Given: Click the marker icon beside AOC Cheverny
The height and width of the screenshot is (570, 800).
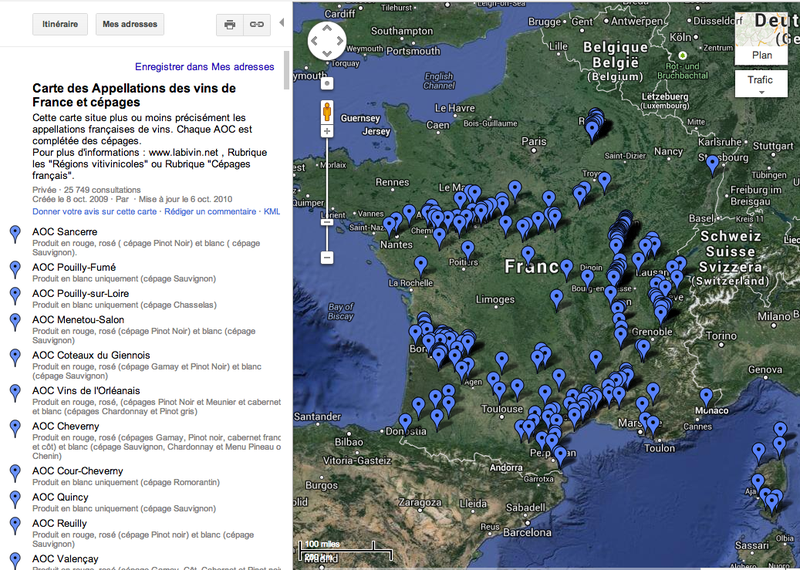Looking at the screenshot, I should (15, 429).
